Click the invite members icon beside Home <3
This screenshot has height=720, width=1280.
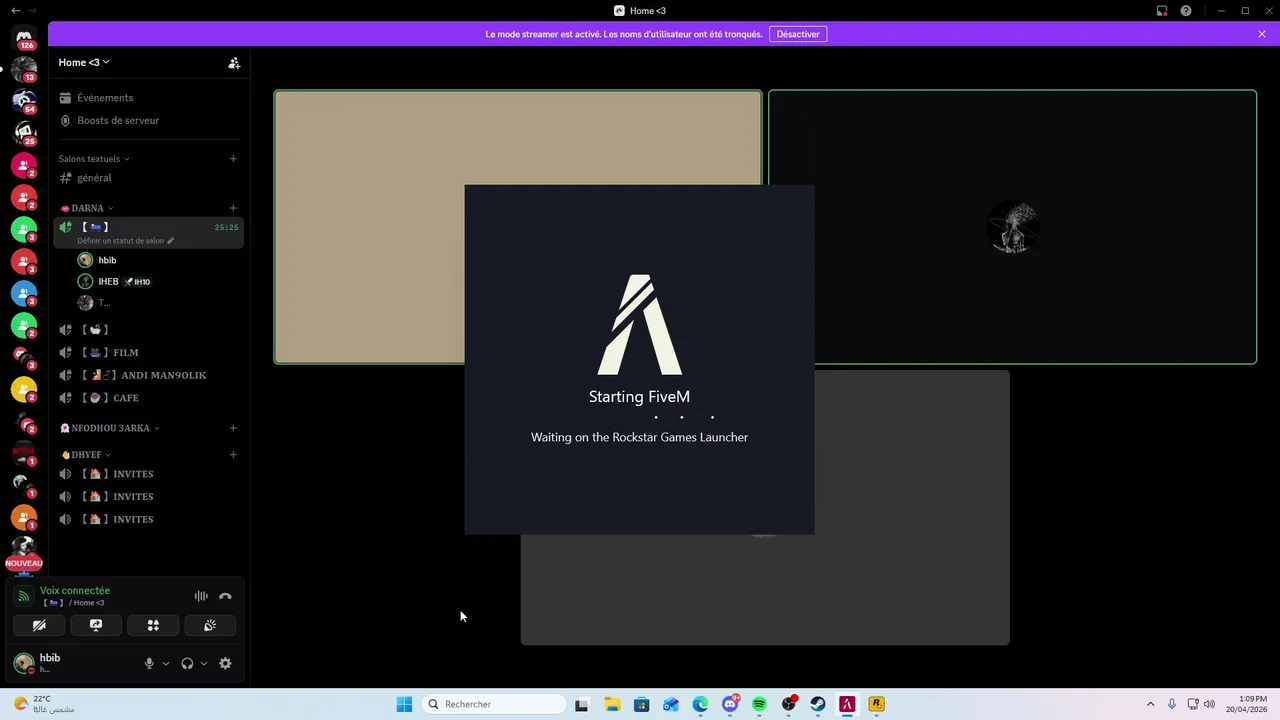(234, 63)
